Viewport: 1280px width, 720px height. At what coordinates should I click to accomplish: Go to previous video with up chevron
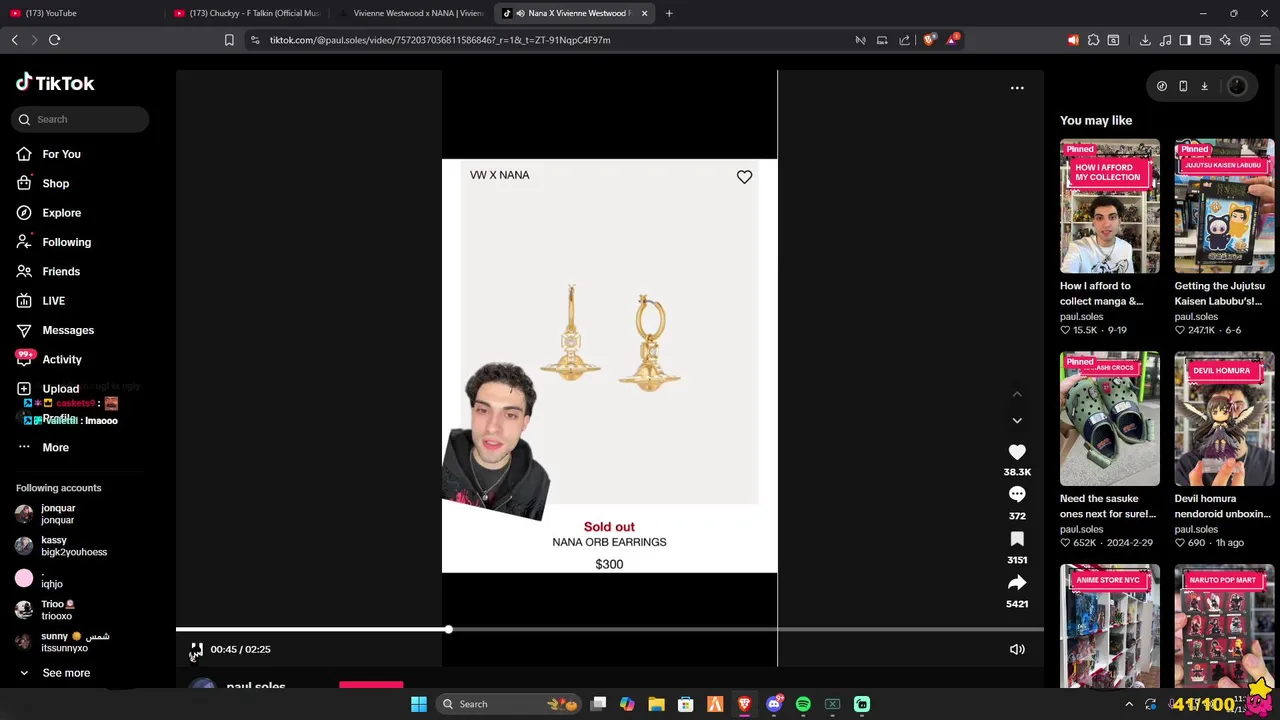[x=1017, y=394]
